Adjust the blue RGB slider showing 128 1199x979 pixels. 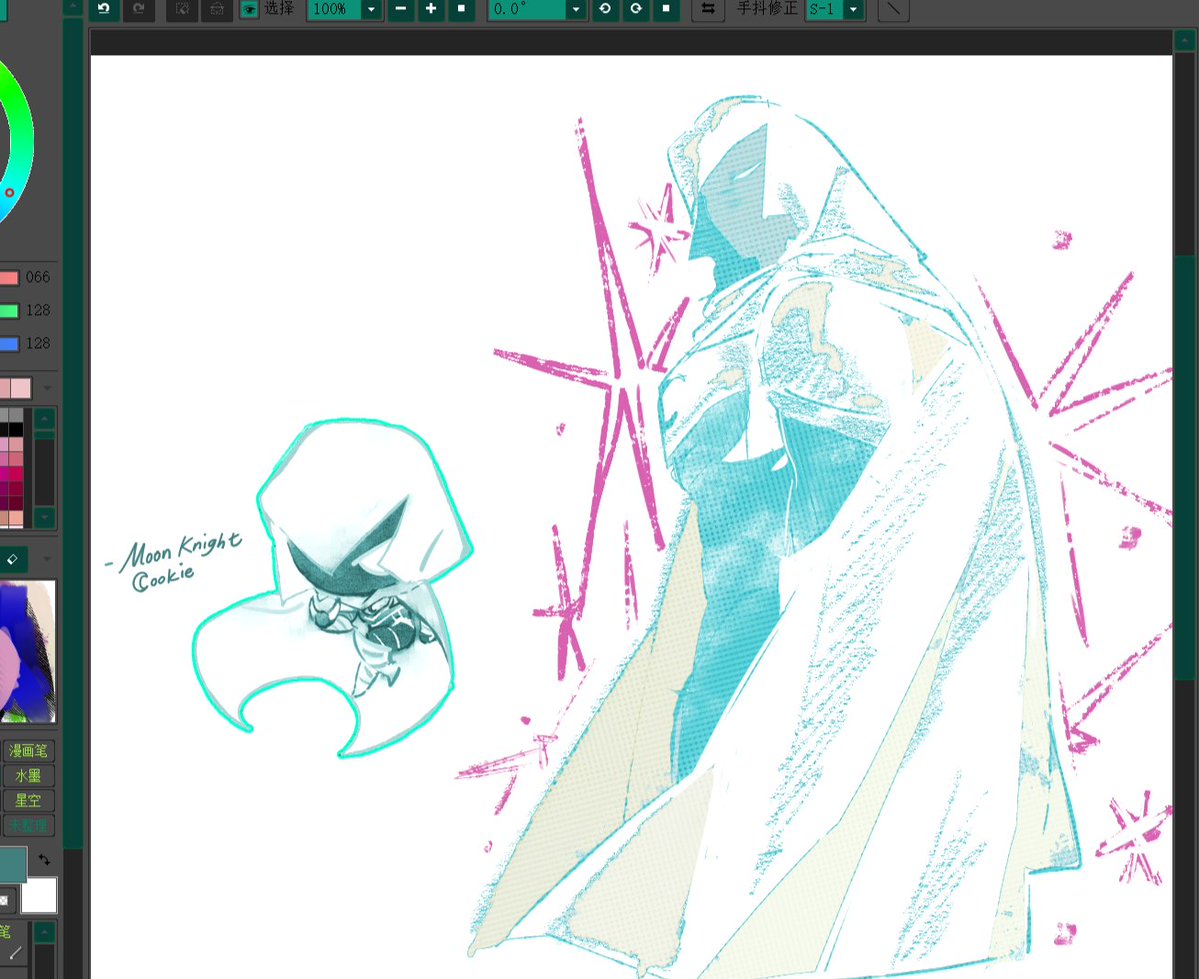[x=9, y=343]
